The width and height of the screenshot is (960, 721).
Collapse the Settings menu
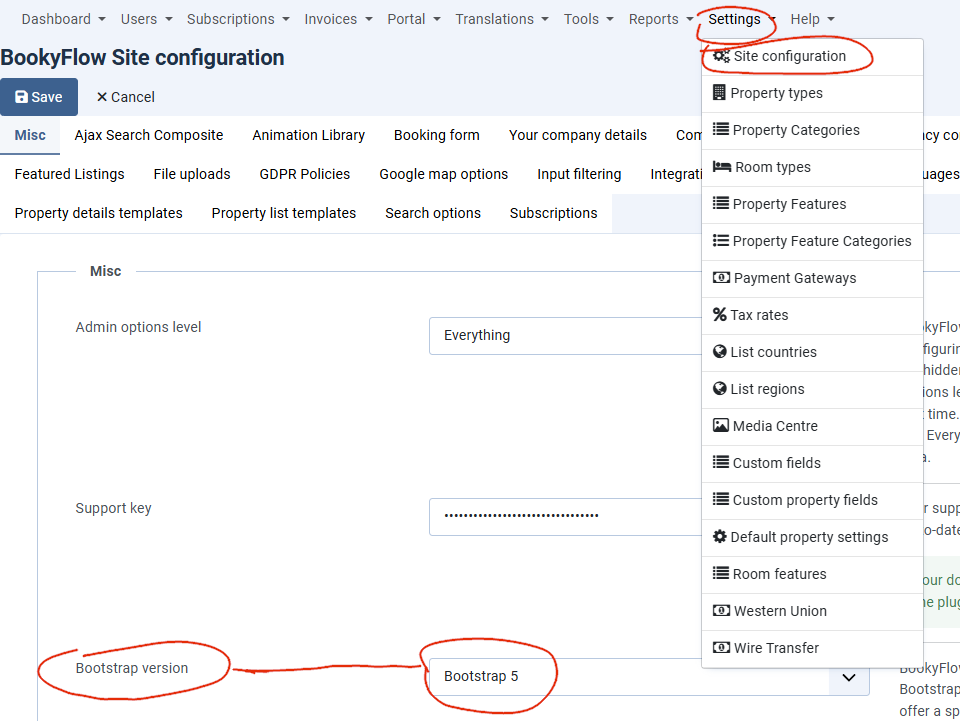(x=742, y=19)
